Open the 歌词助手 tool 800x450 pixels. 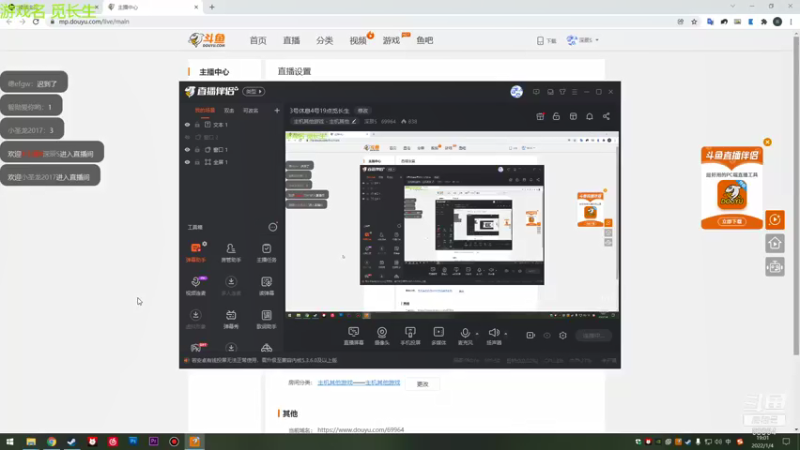pos(266,319)
